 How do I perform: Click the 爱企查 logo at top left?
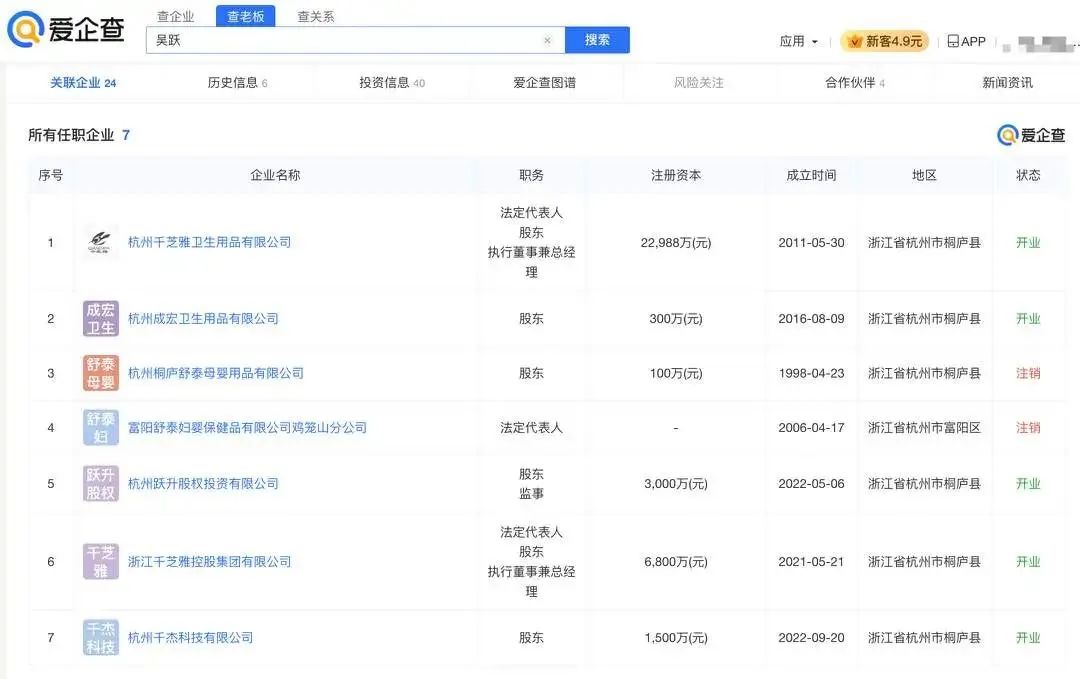pos(66,29)
